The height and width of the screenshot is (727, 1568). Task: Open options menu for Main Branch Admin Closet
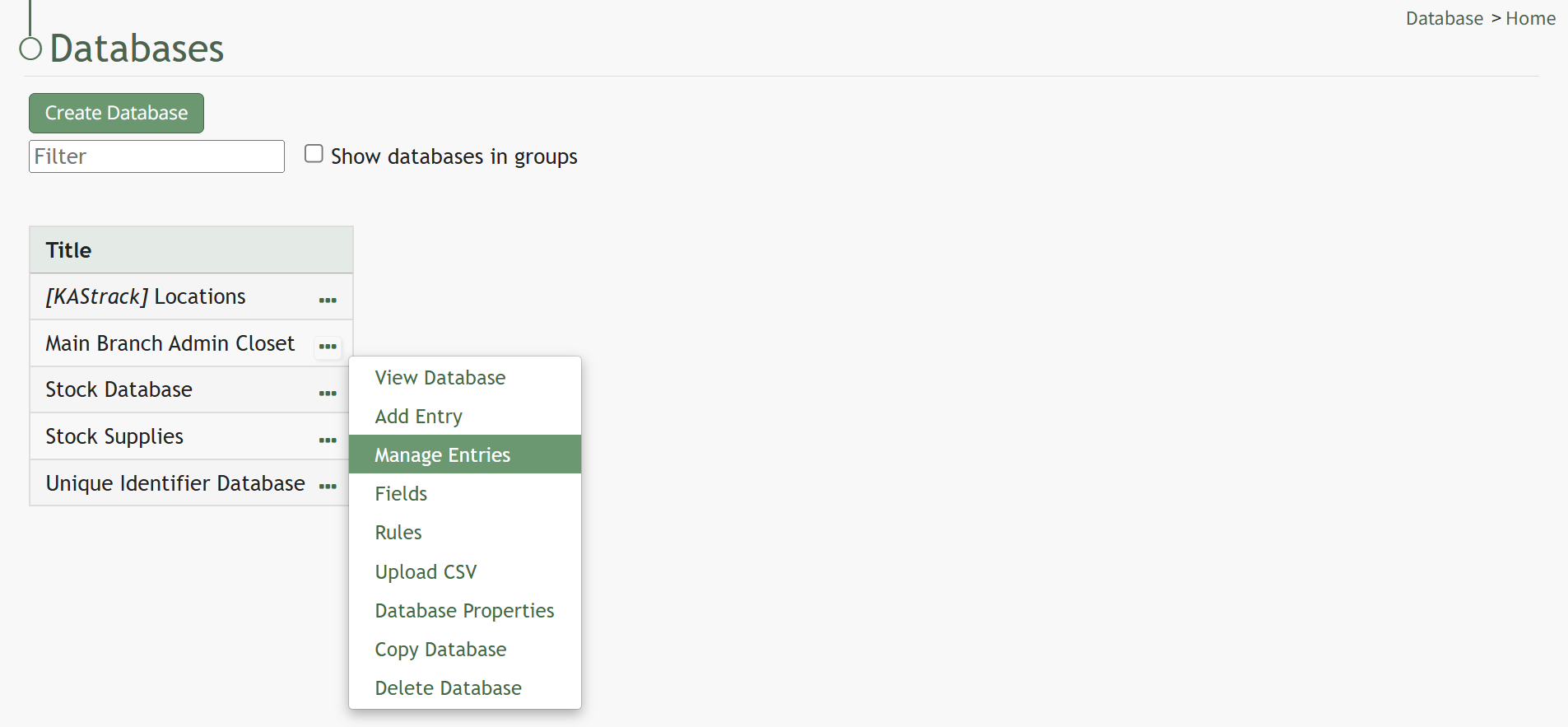point(328,347)
